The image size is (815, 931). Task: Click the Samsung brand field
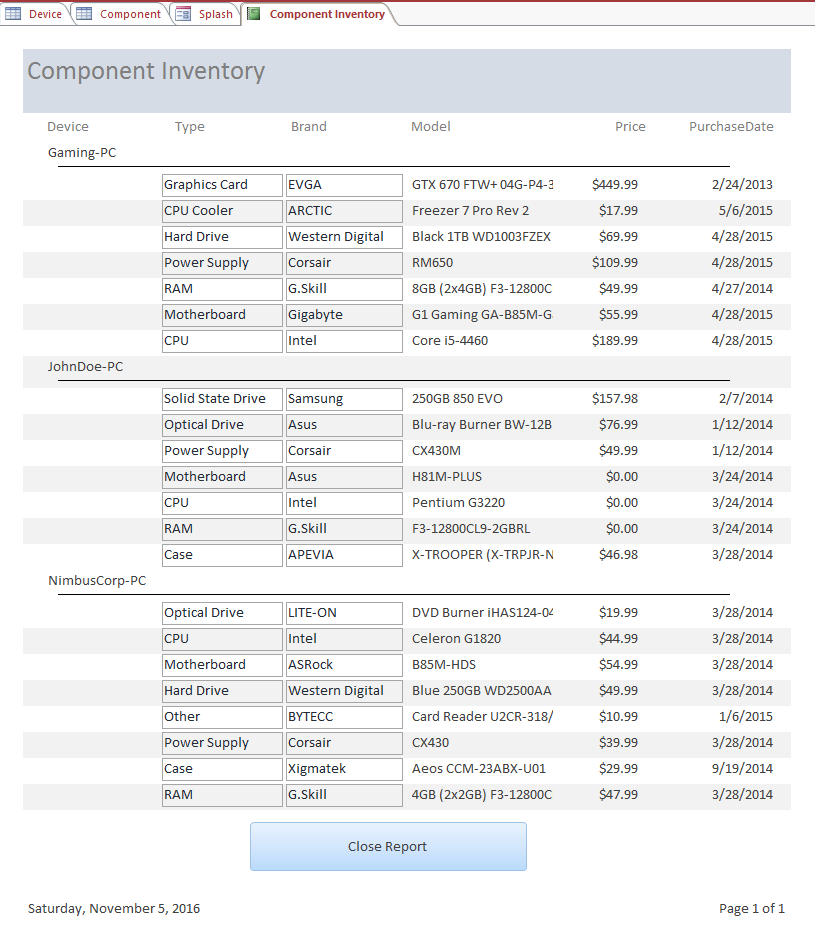(344, 399)
